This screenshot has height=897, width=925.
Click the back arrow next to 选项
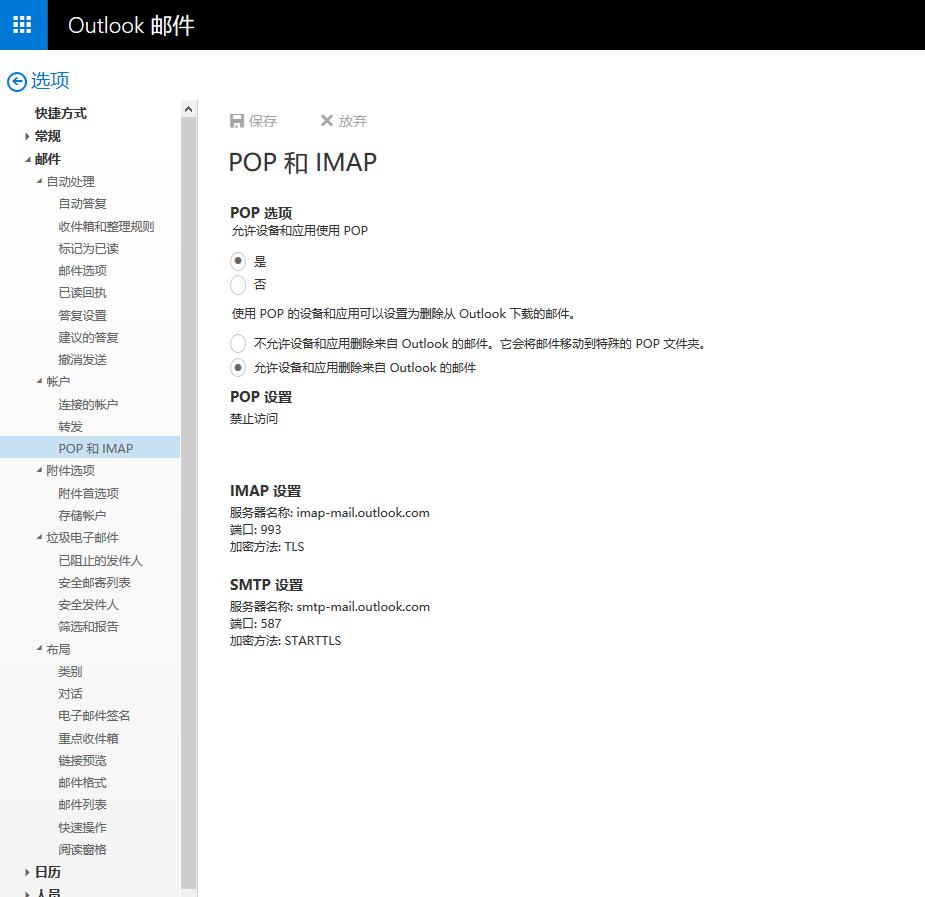pyautogui.click(x=17, y=81)
